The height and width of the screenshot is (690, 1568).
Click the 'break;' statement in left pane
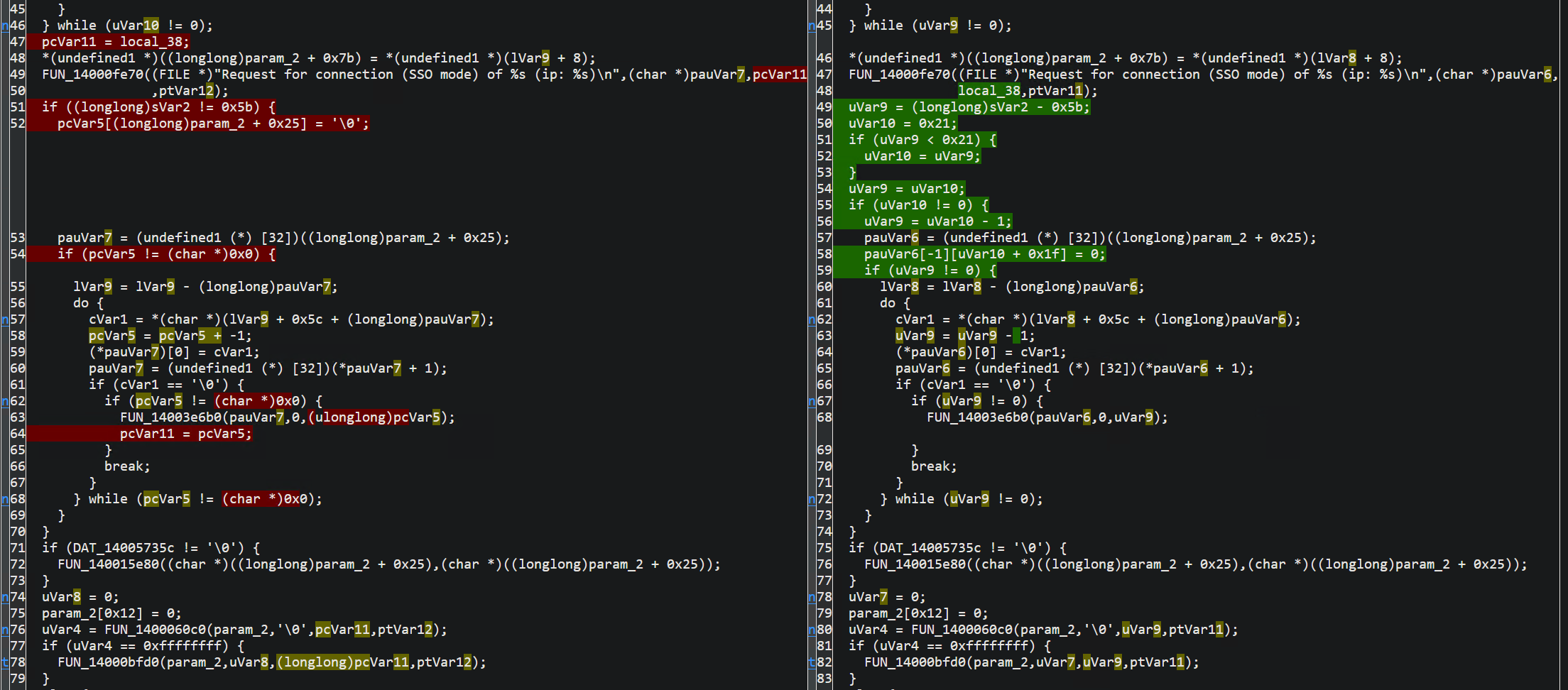tap(127, 466)
